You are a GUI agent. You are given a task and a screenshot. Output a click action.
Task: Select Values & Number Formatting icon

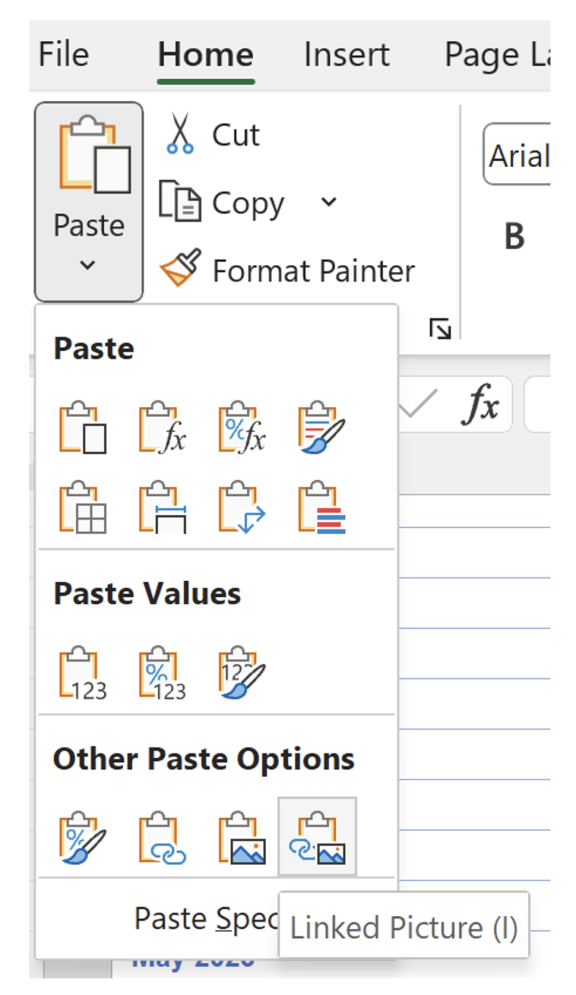[162, 673]
